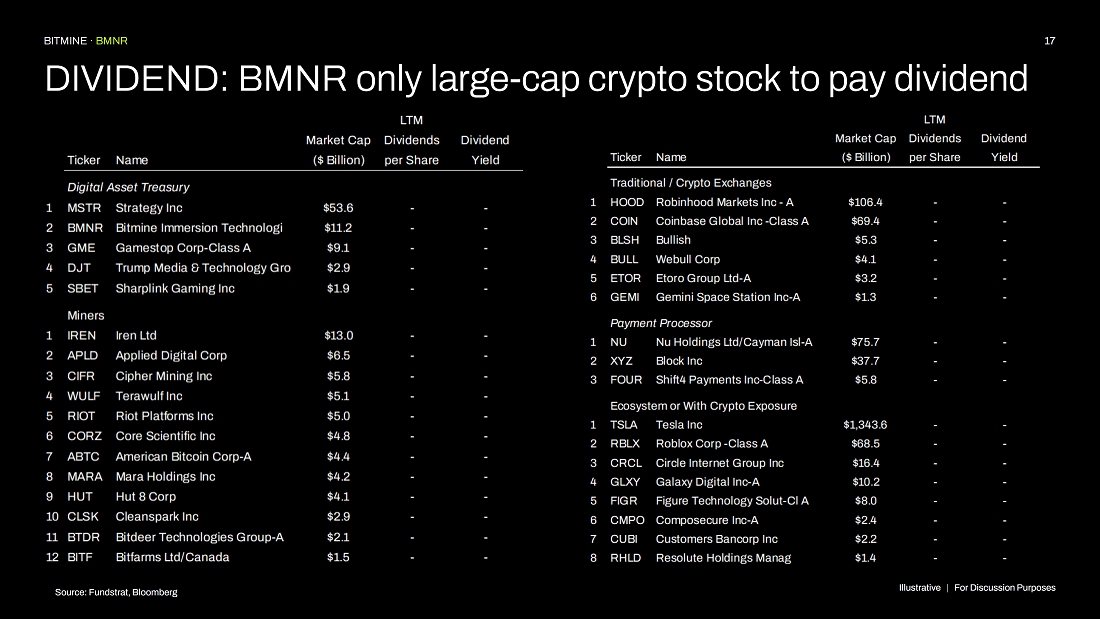Select the HOOD ticker symbol

(627, 202)
